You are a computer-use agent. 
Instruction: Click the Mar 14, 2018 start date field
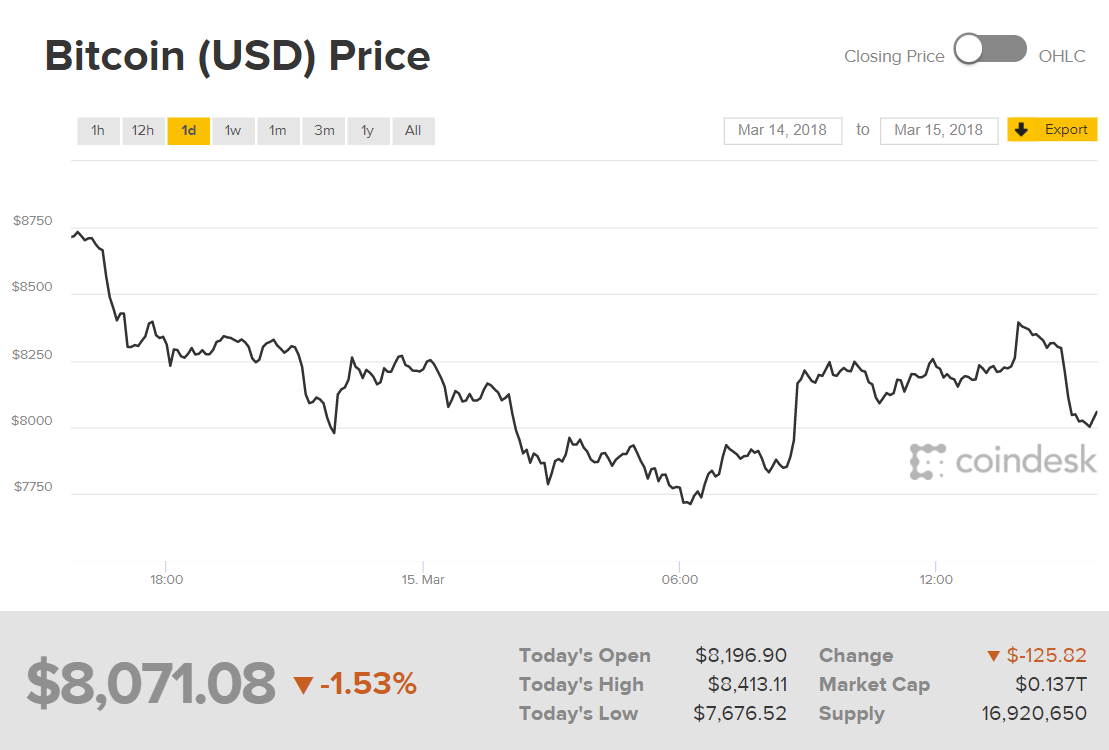point(782,130)
